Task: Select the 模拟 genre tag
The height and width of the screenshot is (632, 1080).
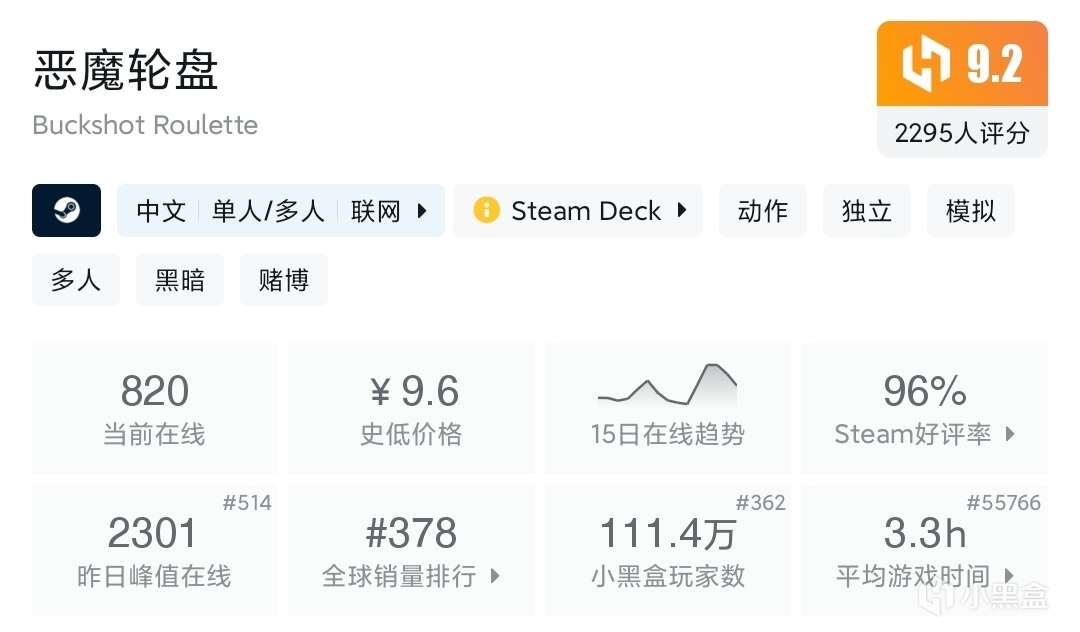Action: pos(970,211)
